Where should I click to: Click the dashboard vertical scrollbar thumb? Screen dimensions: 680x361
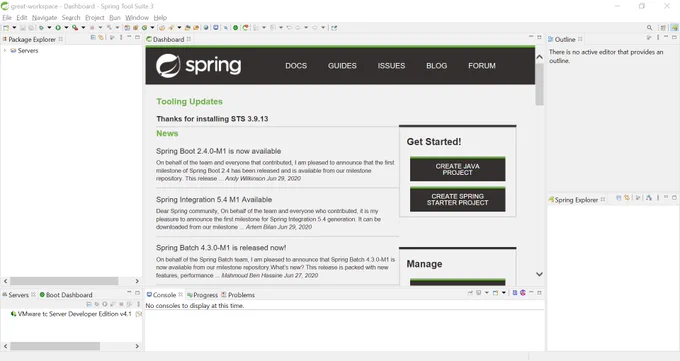click(x=539, y=84)
